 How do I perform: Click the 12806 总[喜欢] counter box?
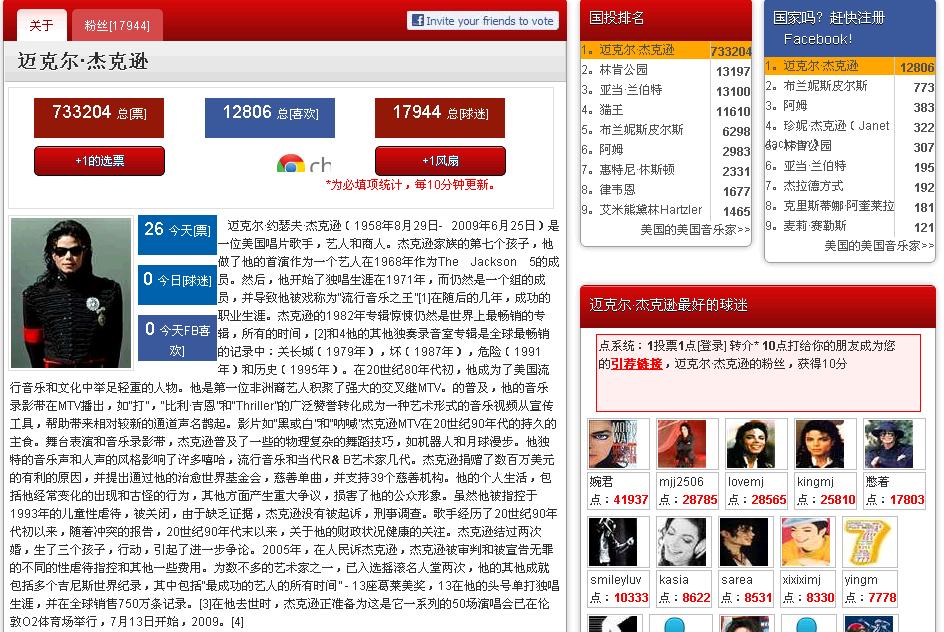click(x=270, y=118)
